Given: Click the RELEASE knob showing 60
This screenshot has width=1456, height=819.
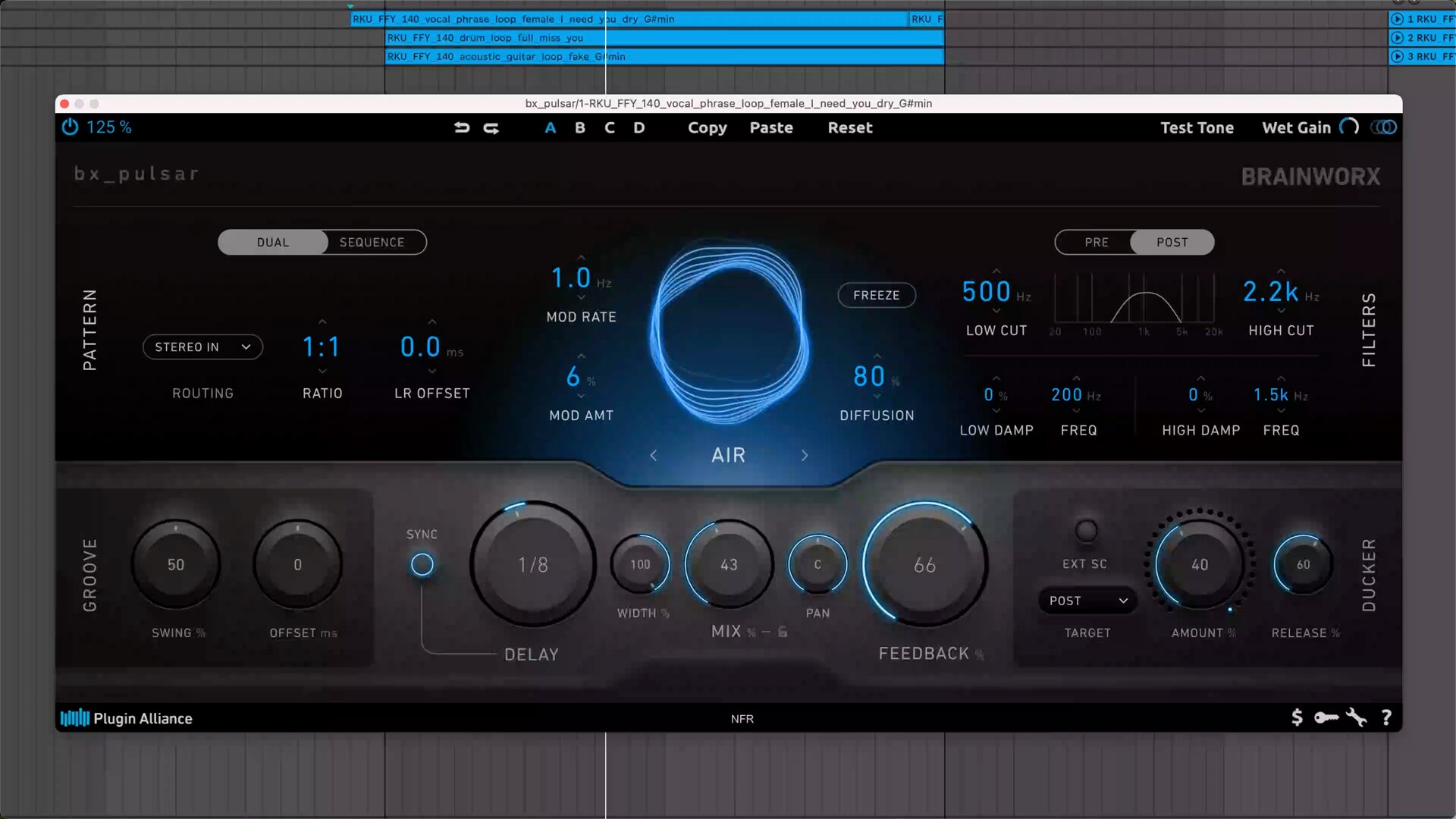Looking at the screenshot, I should pyautogui.click(x=1303, y=564).
